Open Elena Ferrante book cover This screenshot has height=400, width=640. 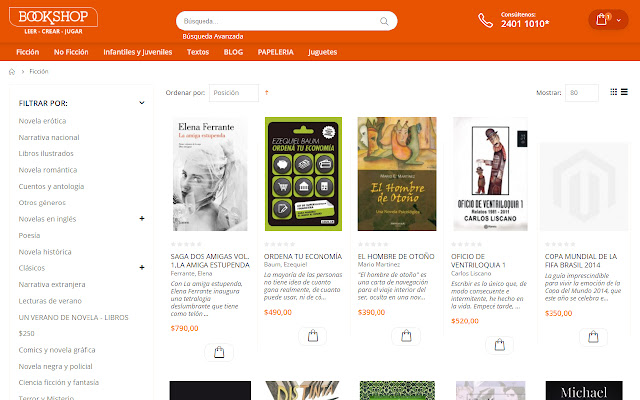tap(210, 174)
